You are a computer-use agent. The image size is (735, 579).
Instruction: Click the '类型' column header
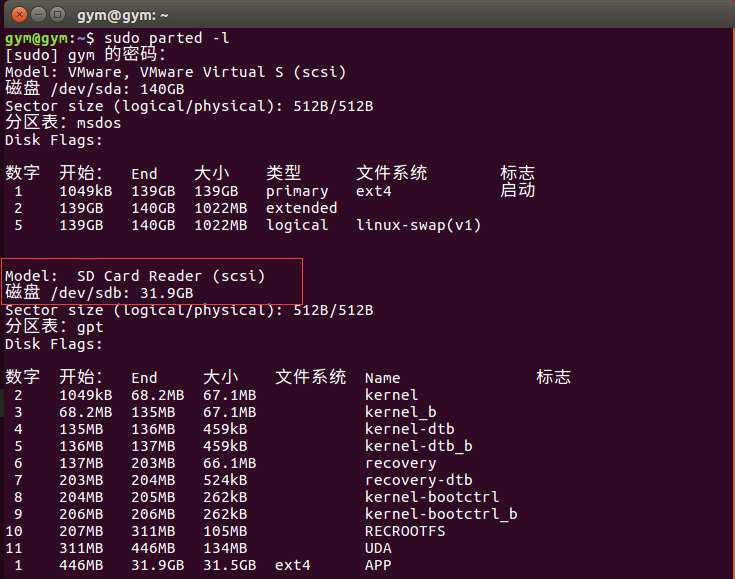[284, 173]
